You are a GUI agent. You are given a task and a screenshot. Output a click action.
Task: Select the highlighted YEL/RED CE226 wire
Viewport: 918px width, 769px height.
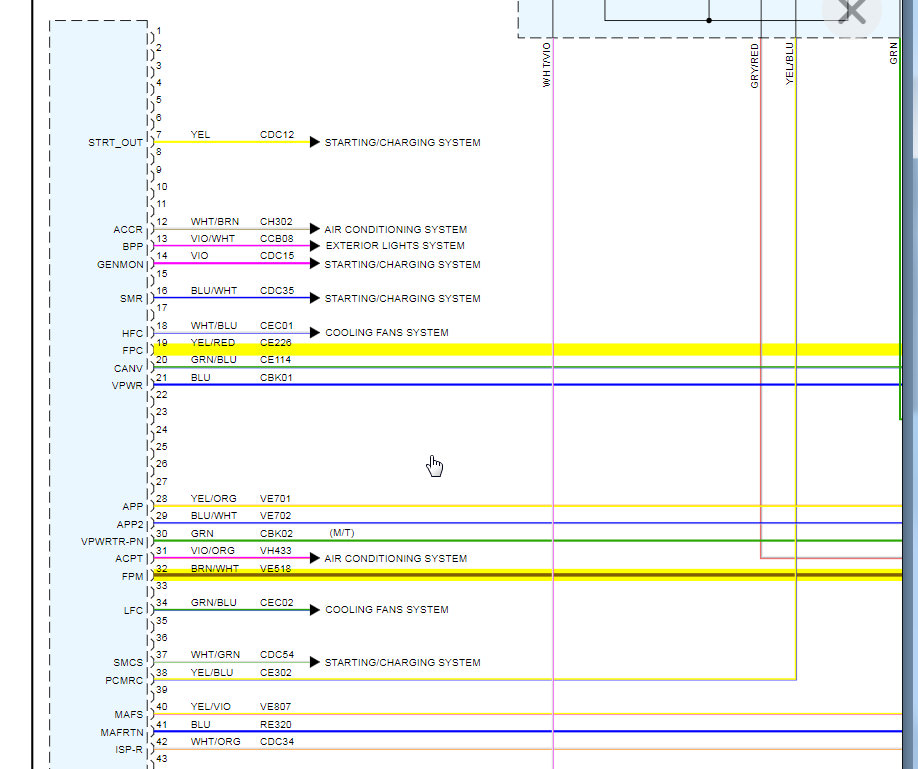pyautogui.click(x=527, y=350)
